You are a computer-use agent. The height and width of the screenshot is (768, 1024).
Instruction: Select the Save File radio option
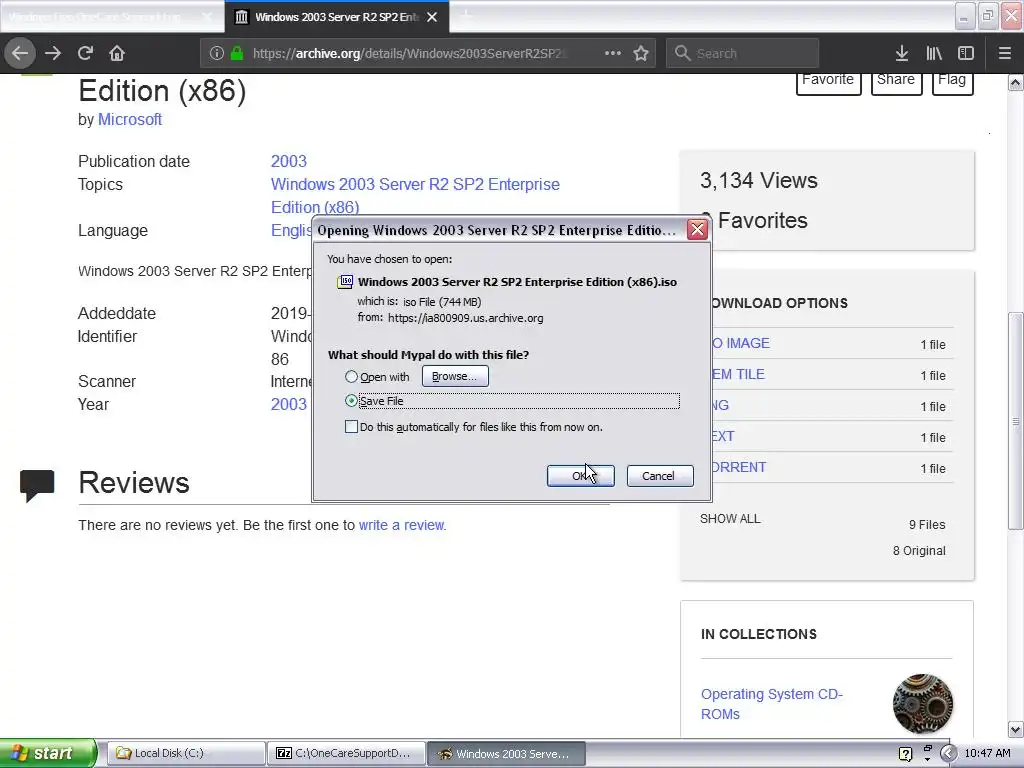[351, 401]
